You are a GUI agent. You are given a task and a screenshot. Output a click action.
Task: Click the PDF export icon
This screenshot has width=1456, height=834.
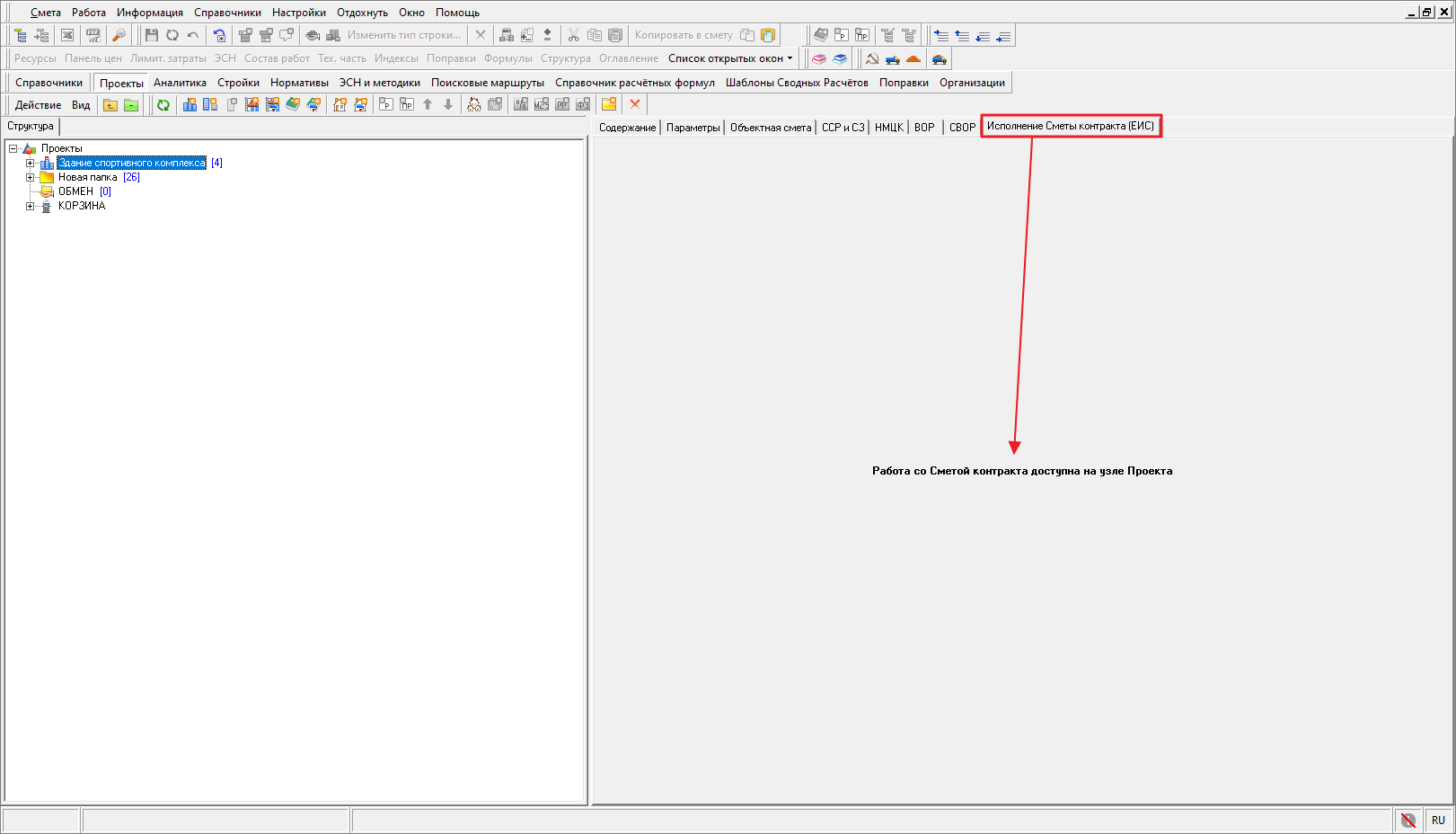pos(93,35)
